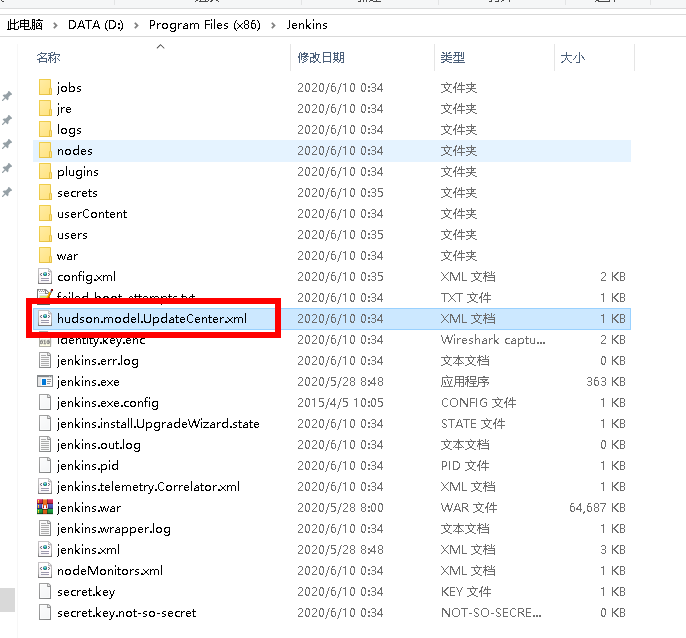This screenshot has height=638, width=686.
Task: Click the 应用程序 type cell
Action: click(x=465, y=382)
